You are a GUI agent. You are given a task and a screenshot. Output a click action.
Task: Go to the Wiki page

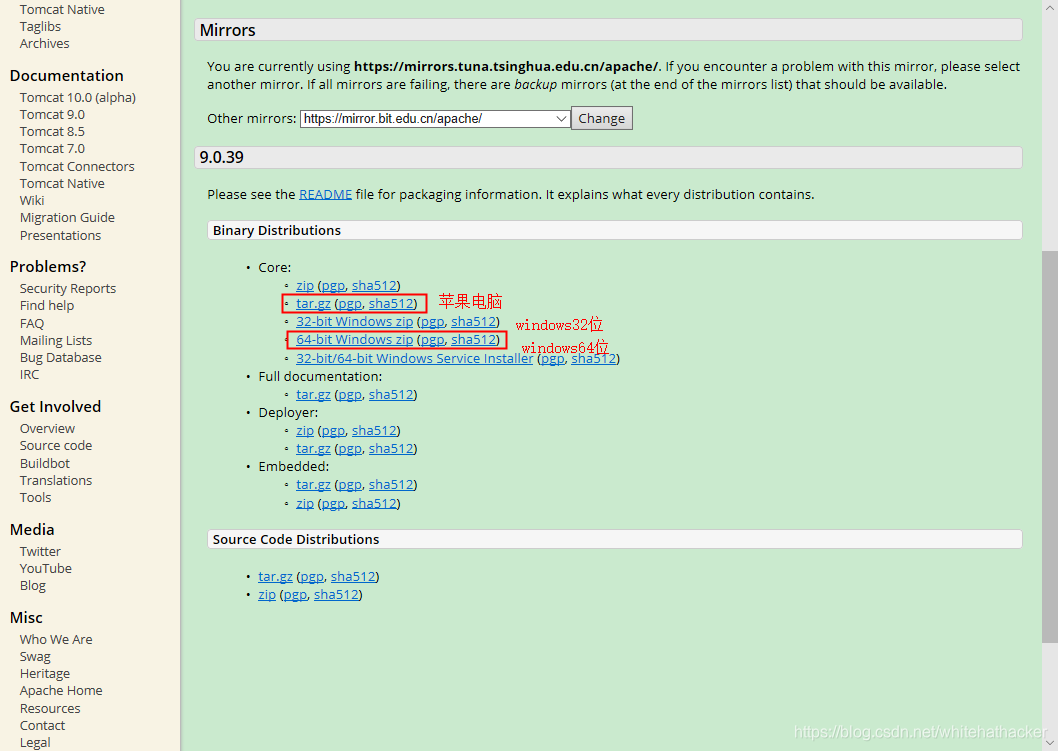point(32,200)
